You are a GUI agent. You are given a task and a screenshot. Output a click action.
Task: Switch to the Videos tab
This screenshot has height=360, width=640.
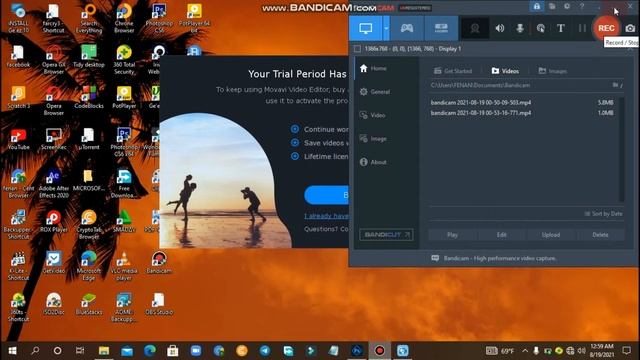pos(505,71)
